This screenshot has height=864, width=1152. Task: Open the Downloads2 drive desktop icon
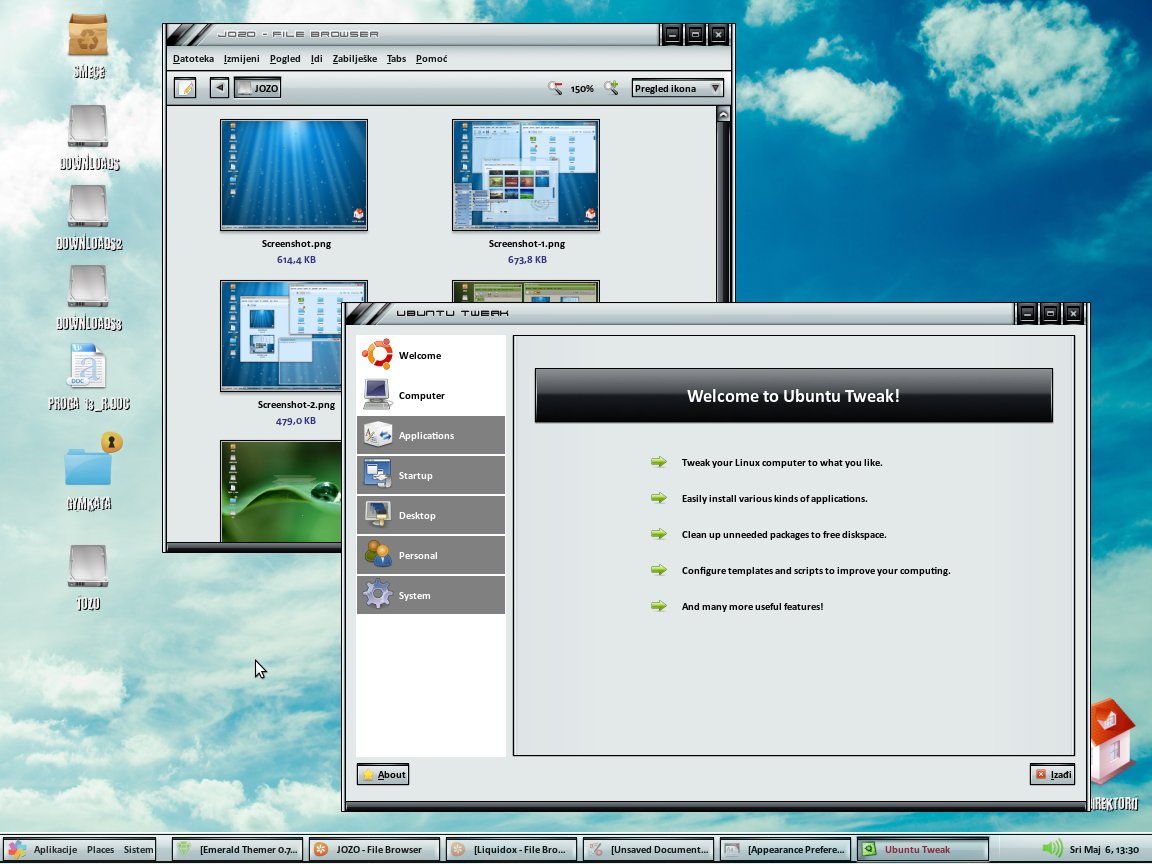(x=88, y=206)
